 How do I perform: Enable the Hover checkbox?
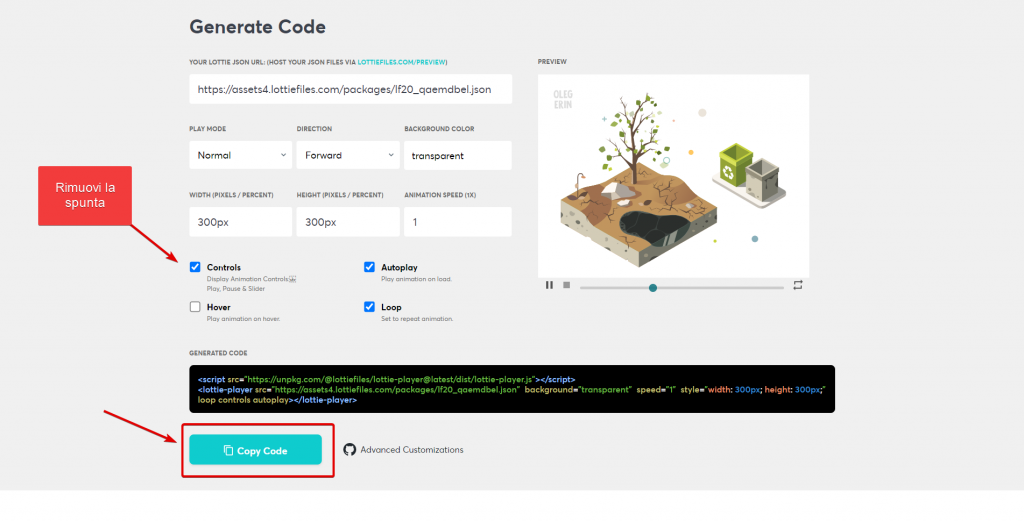[195, 307]
